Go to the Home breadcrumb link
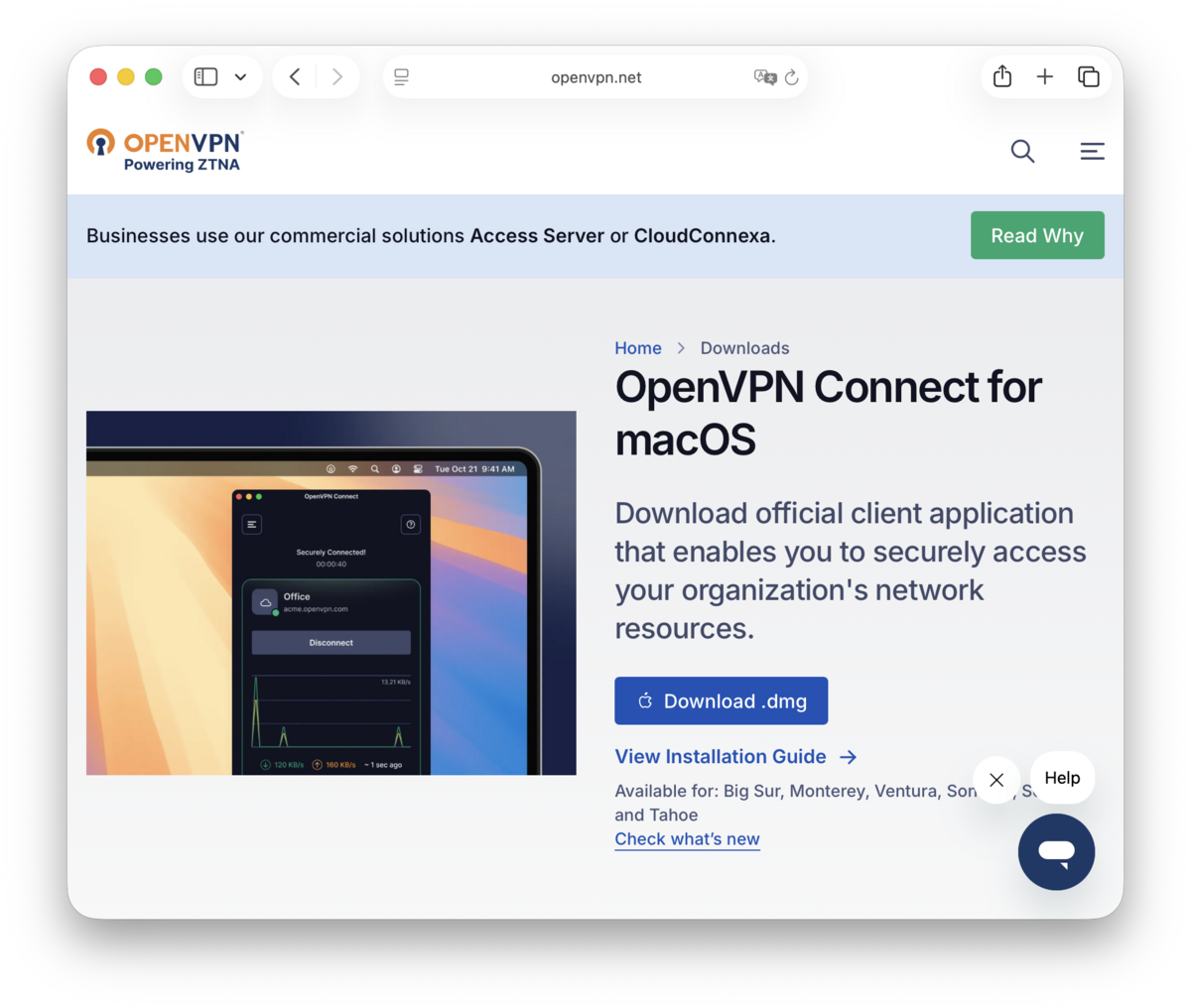Viewport: 1191px width, 1008px height. pyautogui.click(x=638, y=348)
